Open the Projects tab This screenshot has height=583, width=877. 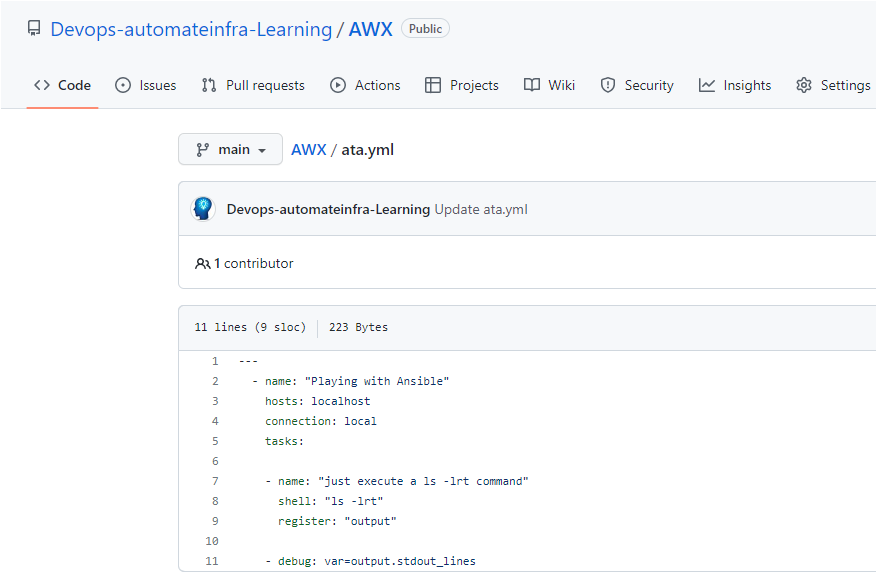(462, 85)
